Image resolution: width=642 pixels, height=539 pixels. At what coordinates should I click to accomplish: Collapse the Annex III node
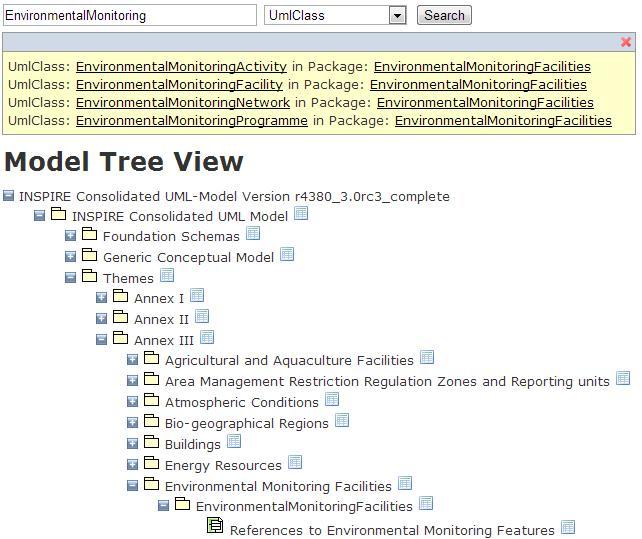coord(102,340)
